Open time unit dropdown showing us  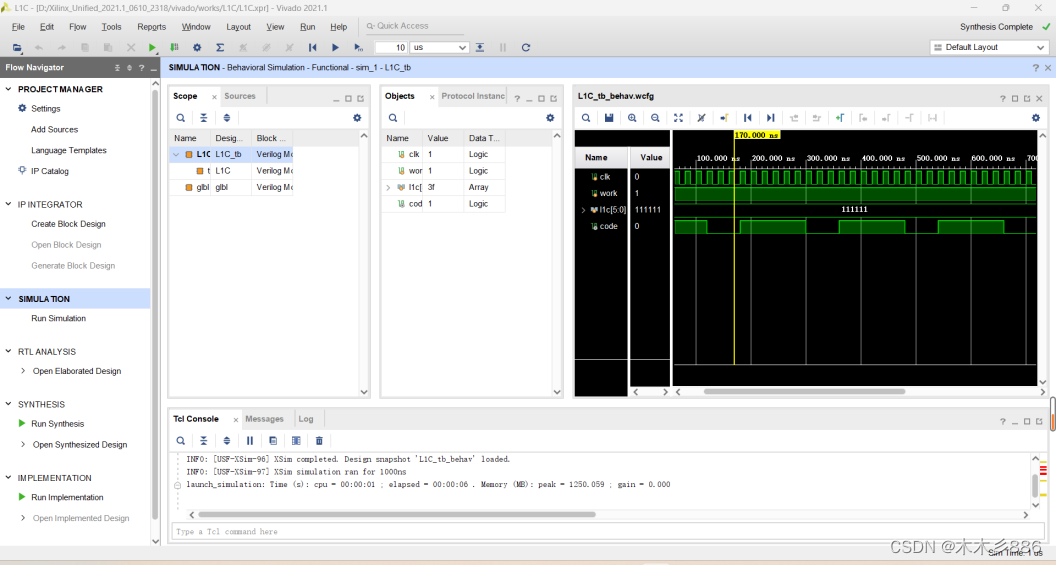439,48
